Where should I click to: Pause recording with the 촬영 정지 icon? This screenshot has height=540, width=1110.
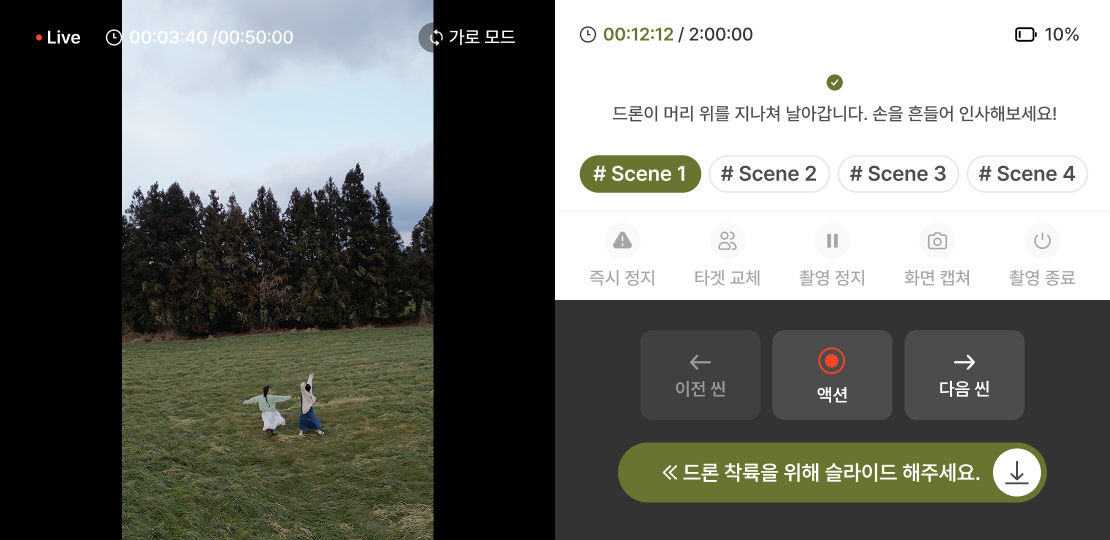point(832,241)
